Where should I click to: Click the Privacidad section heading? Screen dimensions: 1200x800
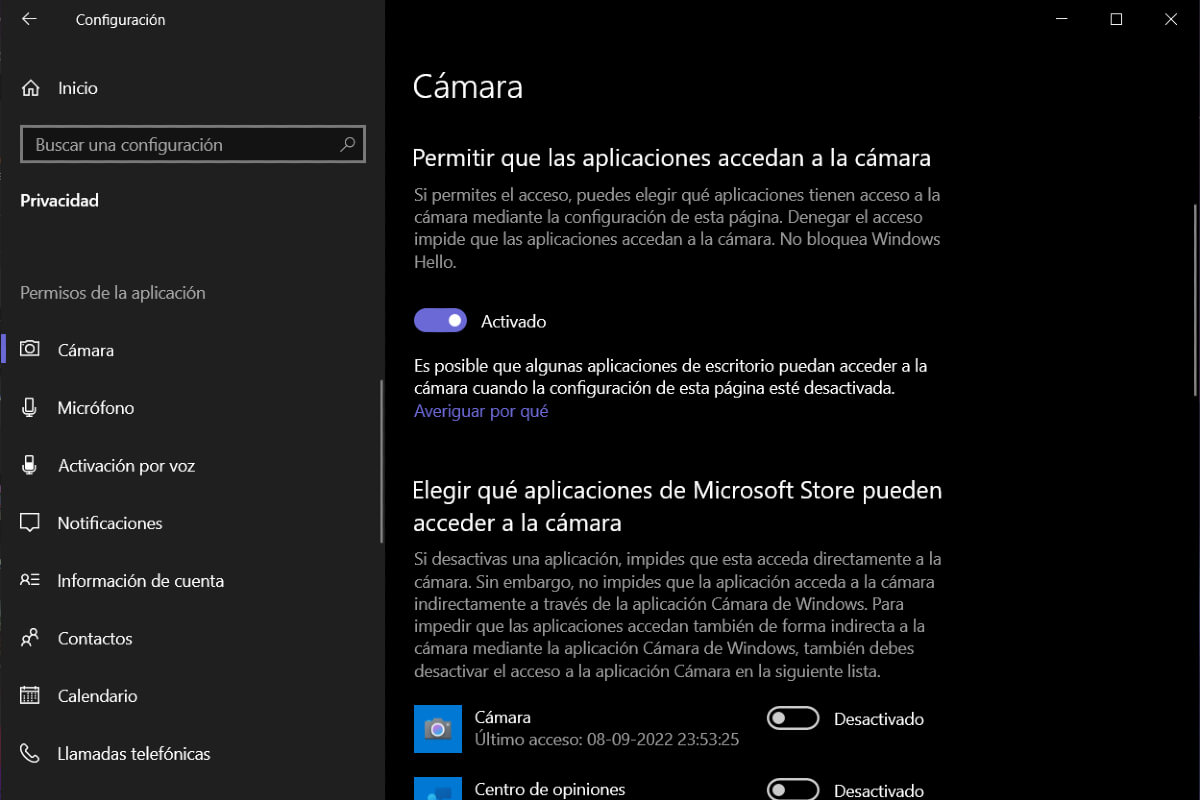[59, 200]
